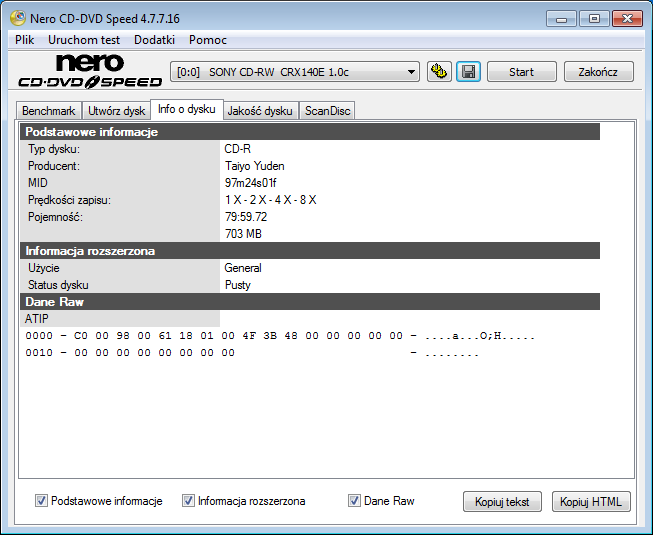Image resolution: width=653 pixels, height=535 pixels.
Task: Click the Podstawowe informacje section header
Action: pos(310,132)
